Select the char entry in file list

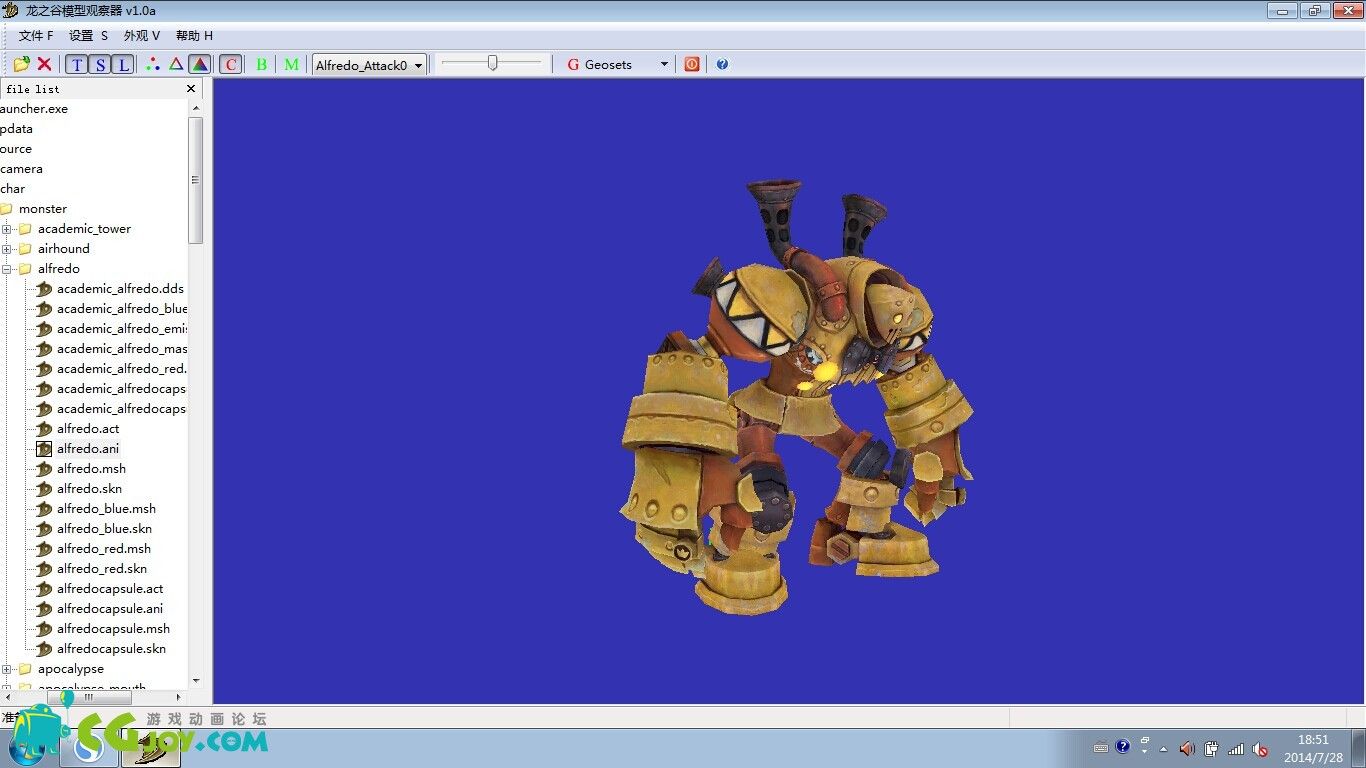[x=13, y=189]
